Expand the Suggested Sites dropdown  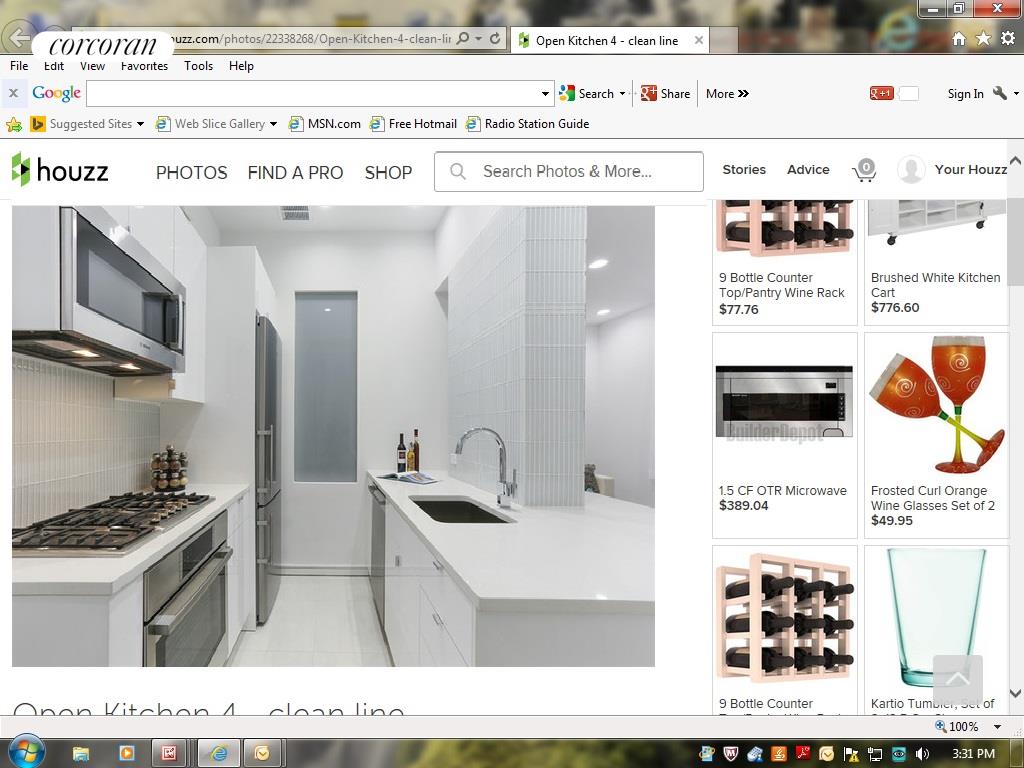[x=140, y=124]
